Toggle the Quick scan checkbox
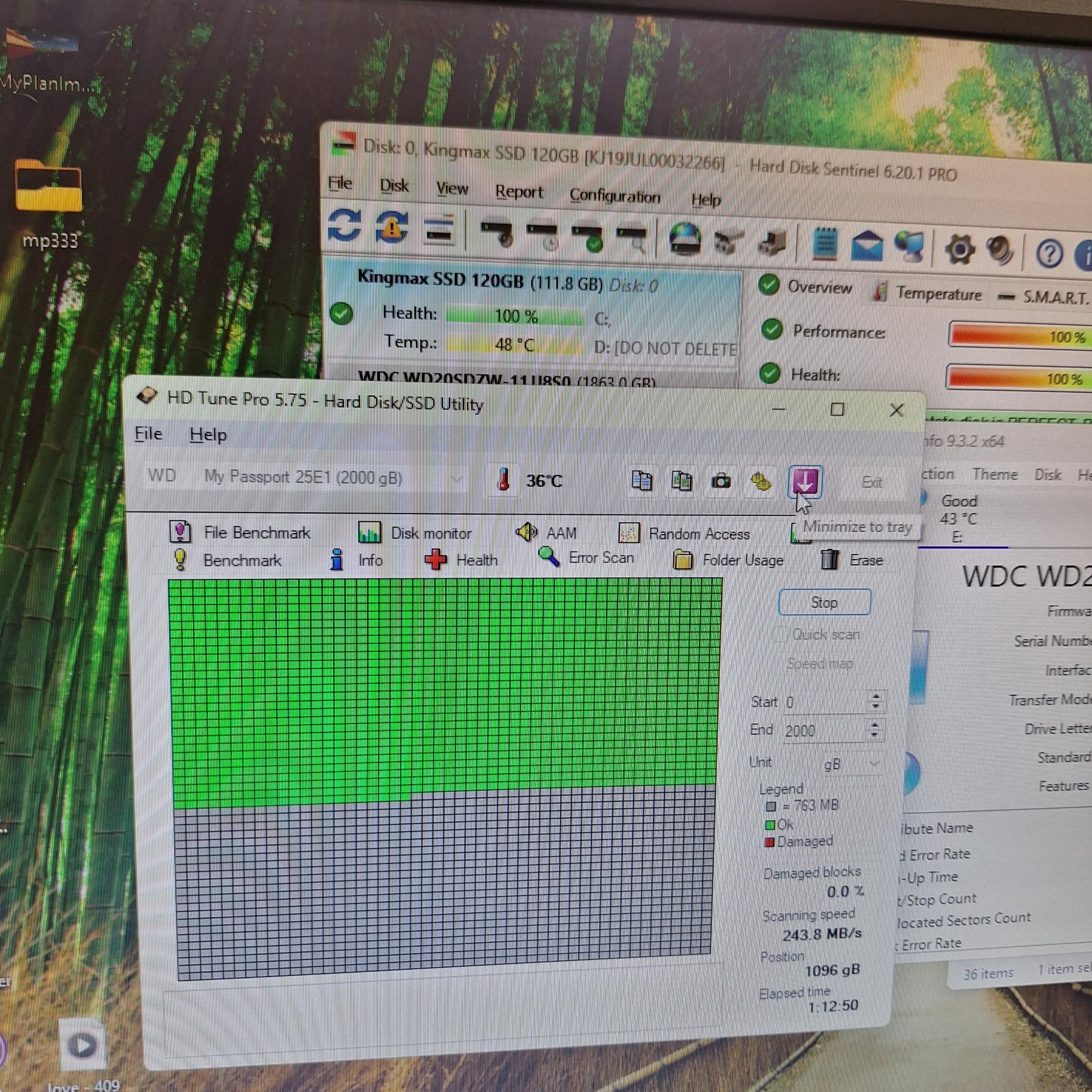The height and width of the screenshot is (1092, 1092). (781, 634)
